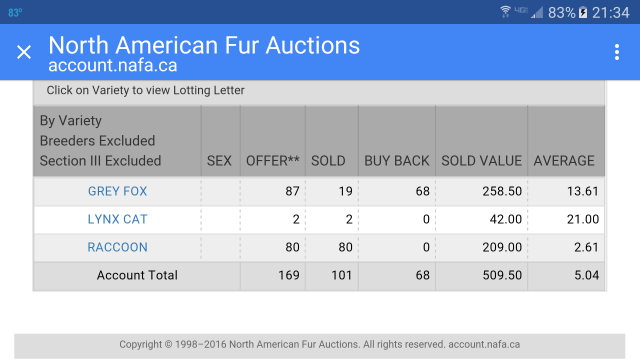Select the AVERAGE column header

(x=564, y=161)
